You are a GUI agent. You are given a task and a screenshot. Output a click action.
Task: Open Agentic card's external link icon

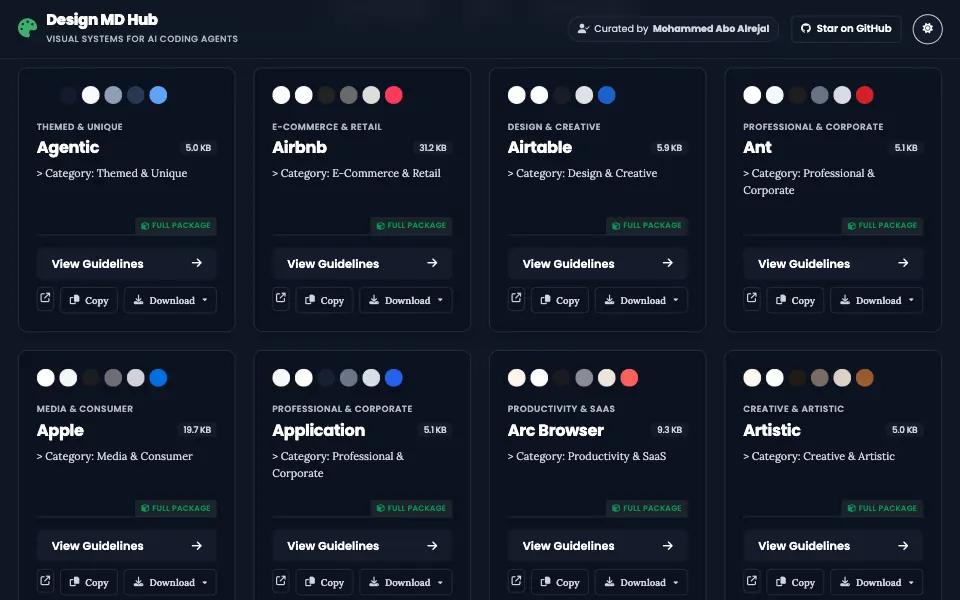click(45, 299)
